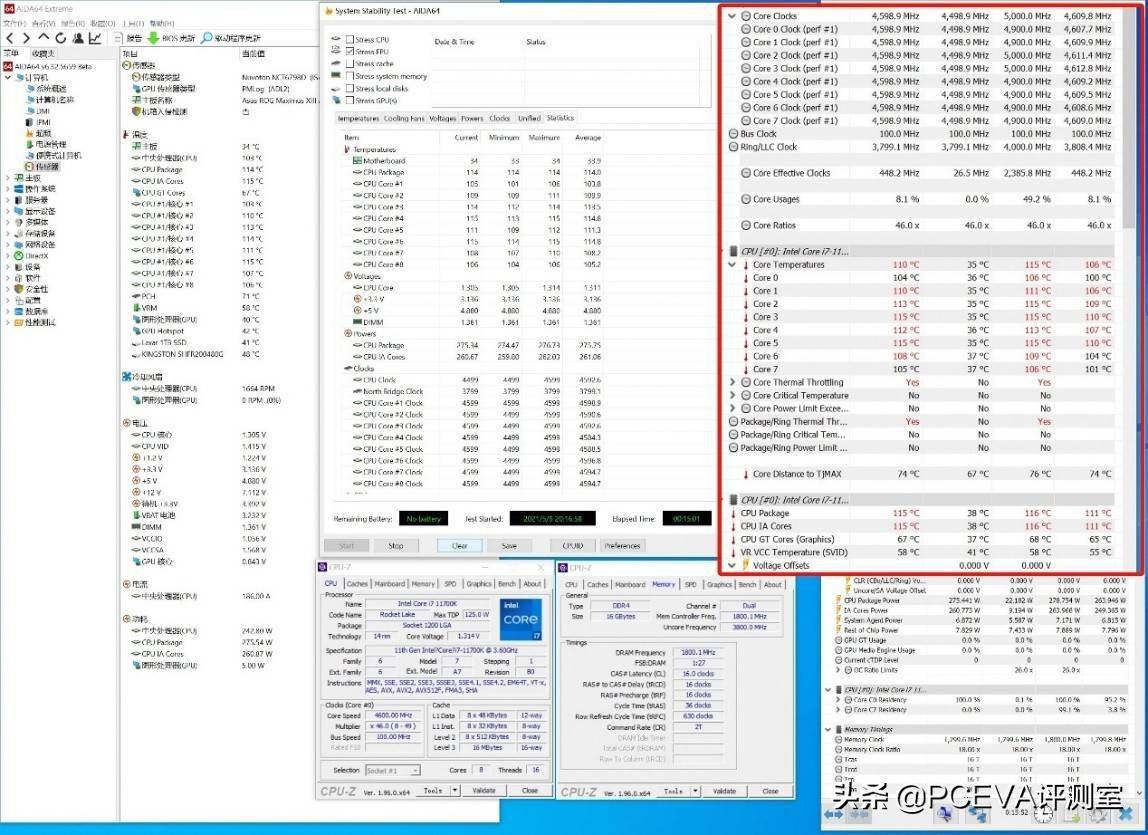This screenshot has height=835, width=1148.
Task: Uncheck the Stress FPU checkbox
Action: pos(350,52)
